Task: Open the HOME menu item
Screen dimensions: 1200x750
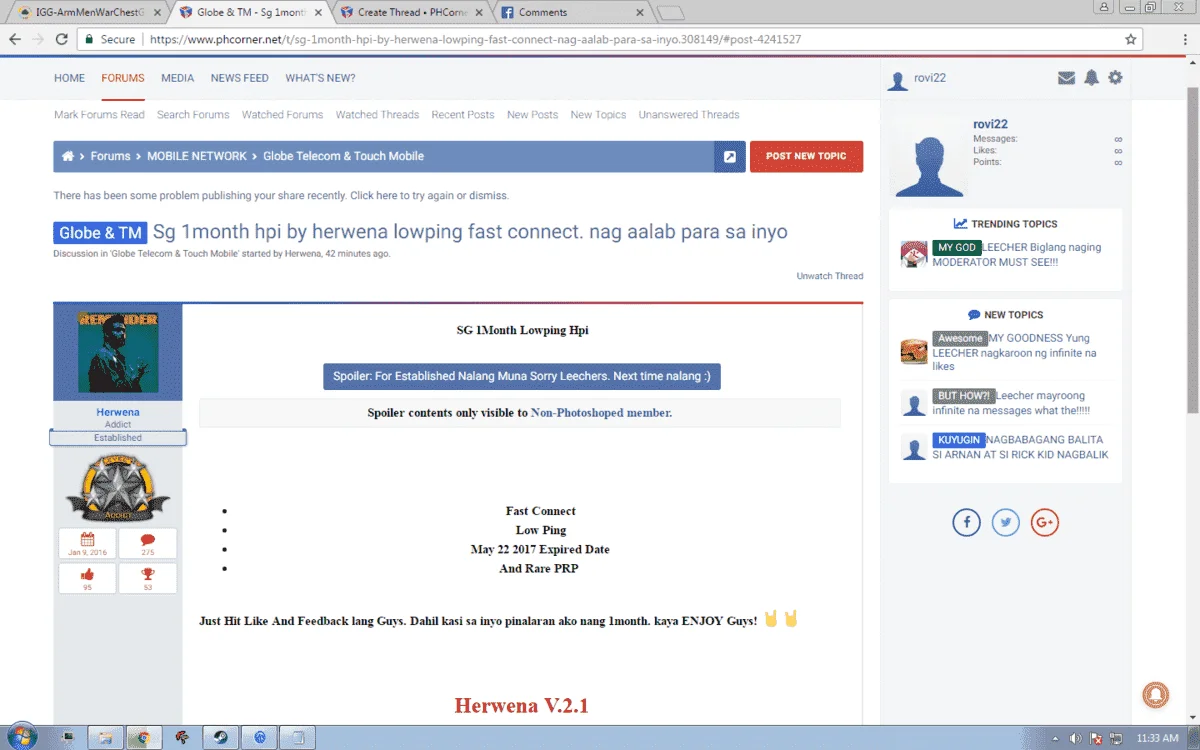Action: 69,78
